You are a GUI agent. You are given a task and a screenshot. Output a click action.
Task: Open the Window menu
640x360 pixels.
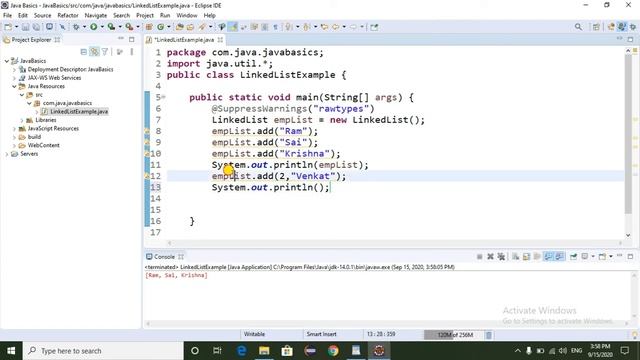pyautogui.click(x=187, y=15)
